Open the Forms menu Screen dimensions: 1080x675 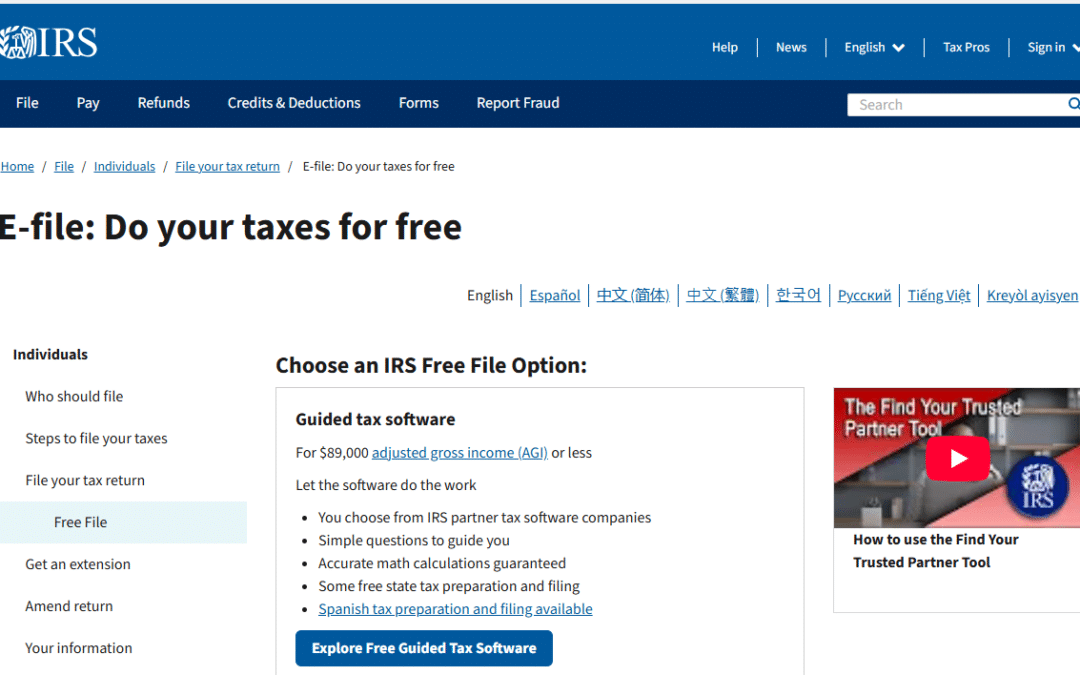pyautogui.click(x=418, y=103)
